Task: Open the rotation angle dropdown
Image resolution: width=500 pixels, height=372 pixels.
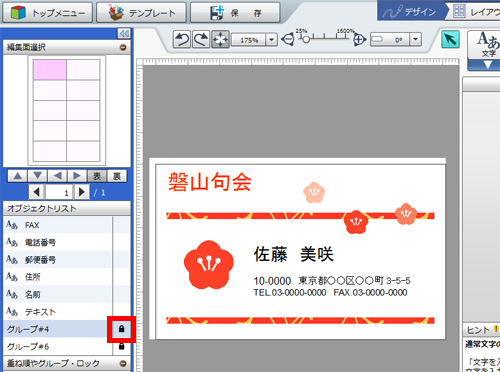Action: point(415,39)
